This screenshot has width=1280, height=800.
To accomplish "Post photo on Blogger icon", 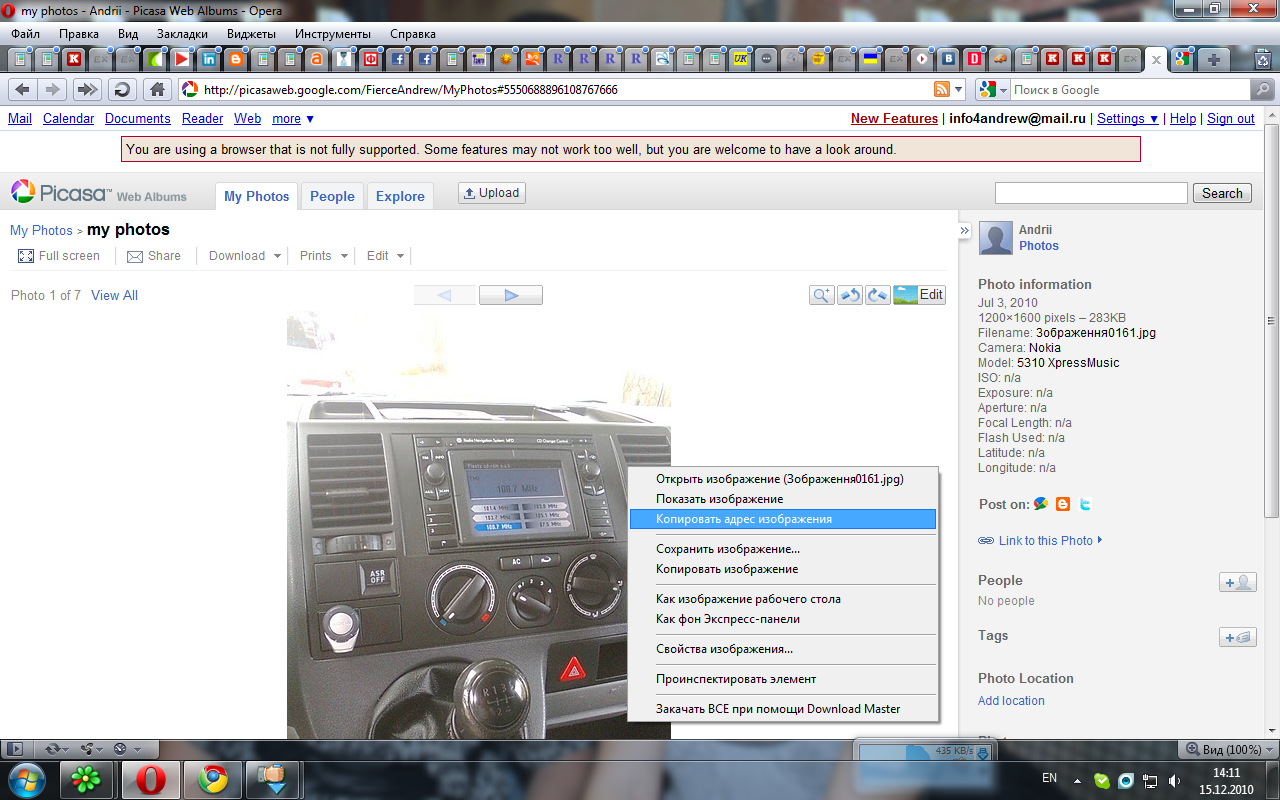I will click(1063, 504).
